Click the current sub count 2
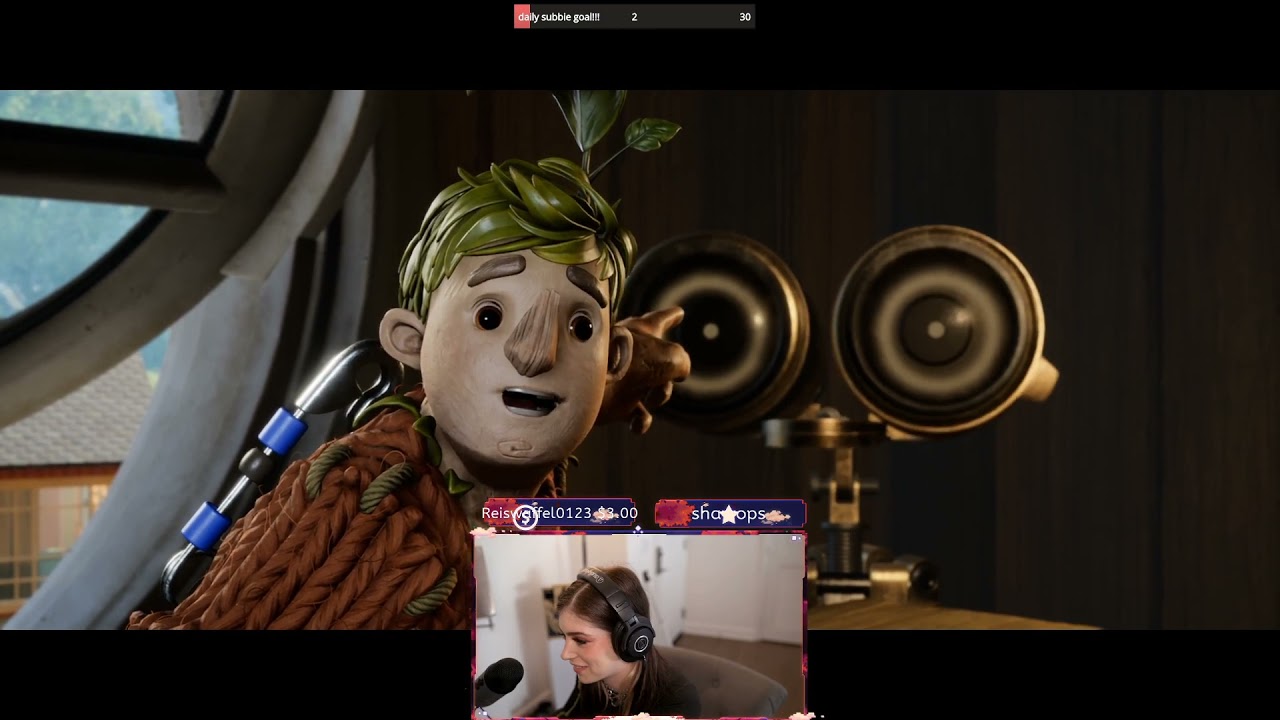This screenshot has width=1280, height=720. point(634,17)
